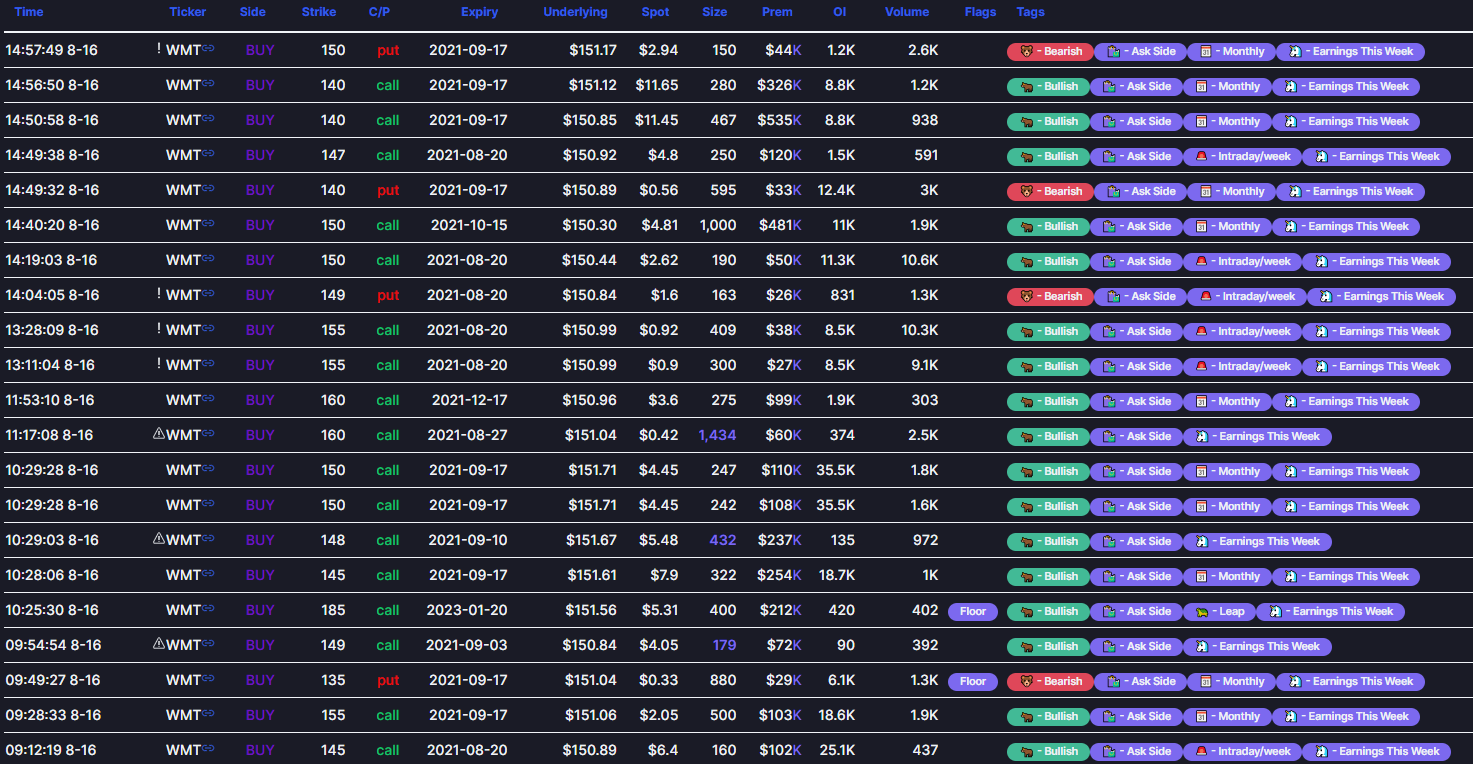
Task: Open the WMT ticker in the 14:40:20 row
Action: [183, 225]
